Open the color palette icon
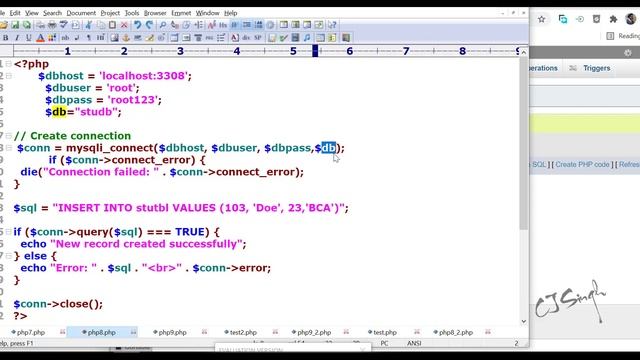640x360 pixels. coord(52,38)
